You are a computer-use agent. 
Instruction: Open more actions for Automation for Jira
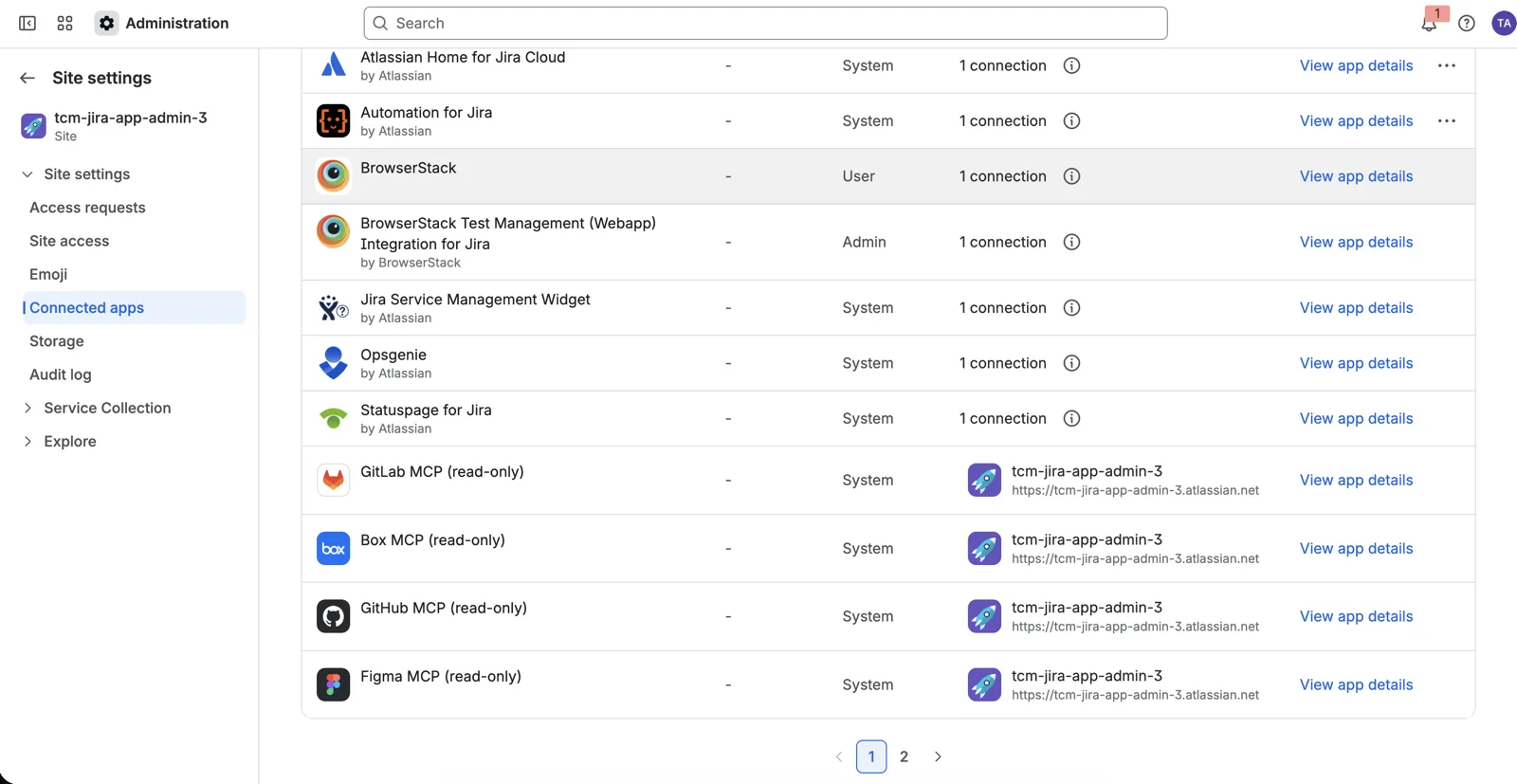coord(1447,120)
